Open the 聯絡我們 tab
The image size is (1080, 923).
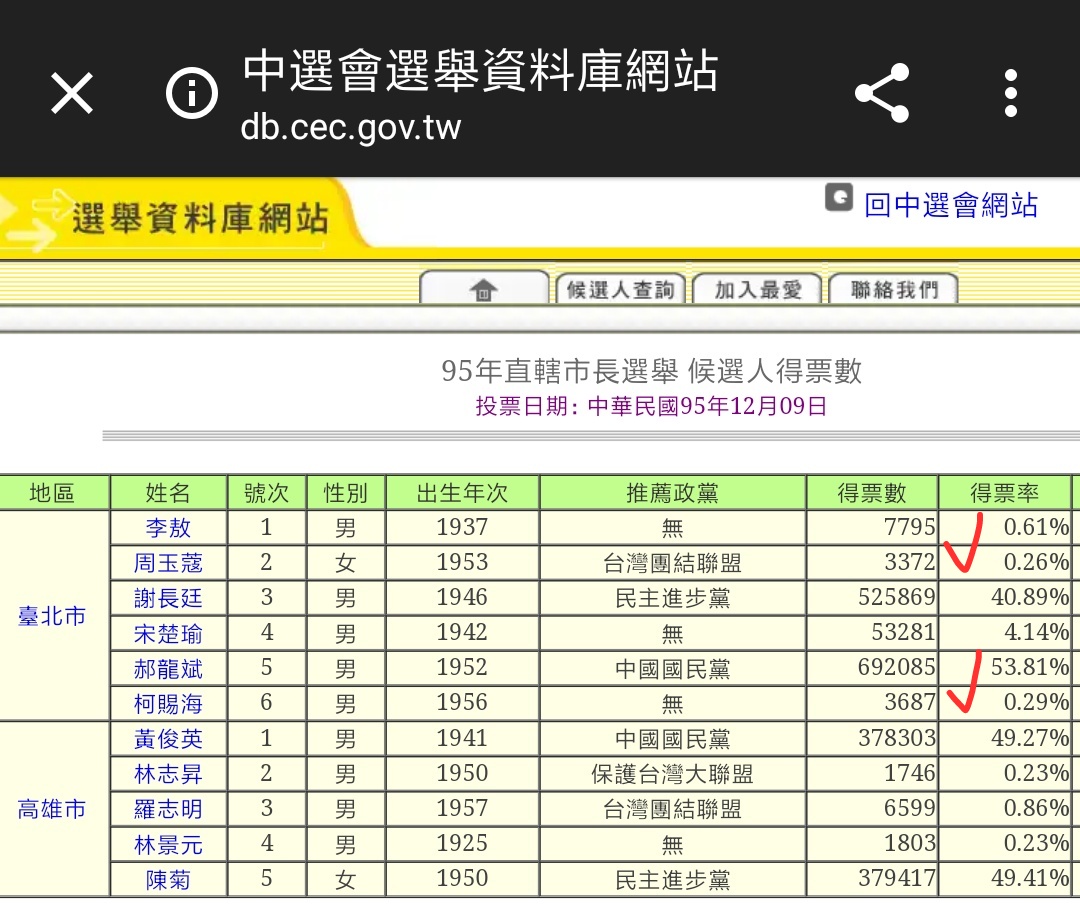[x=894, y=290]
